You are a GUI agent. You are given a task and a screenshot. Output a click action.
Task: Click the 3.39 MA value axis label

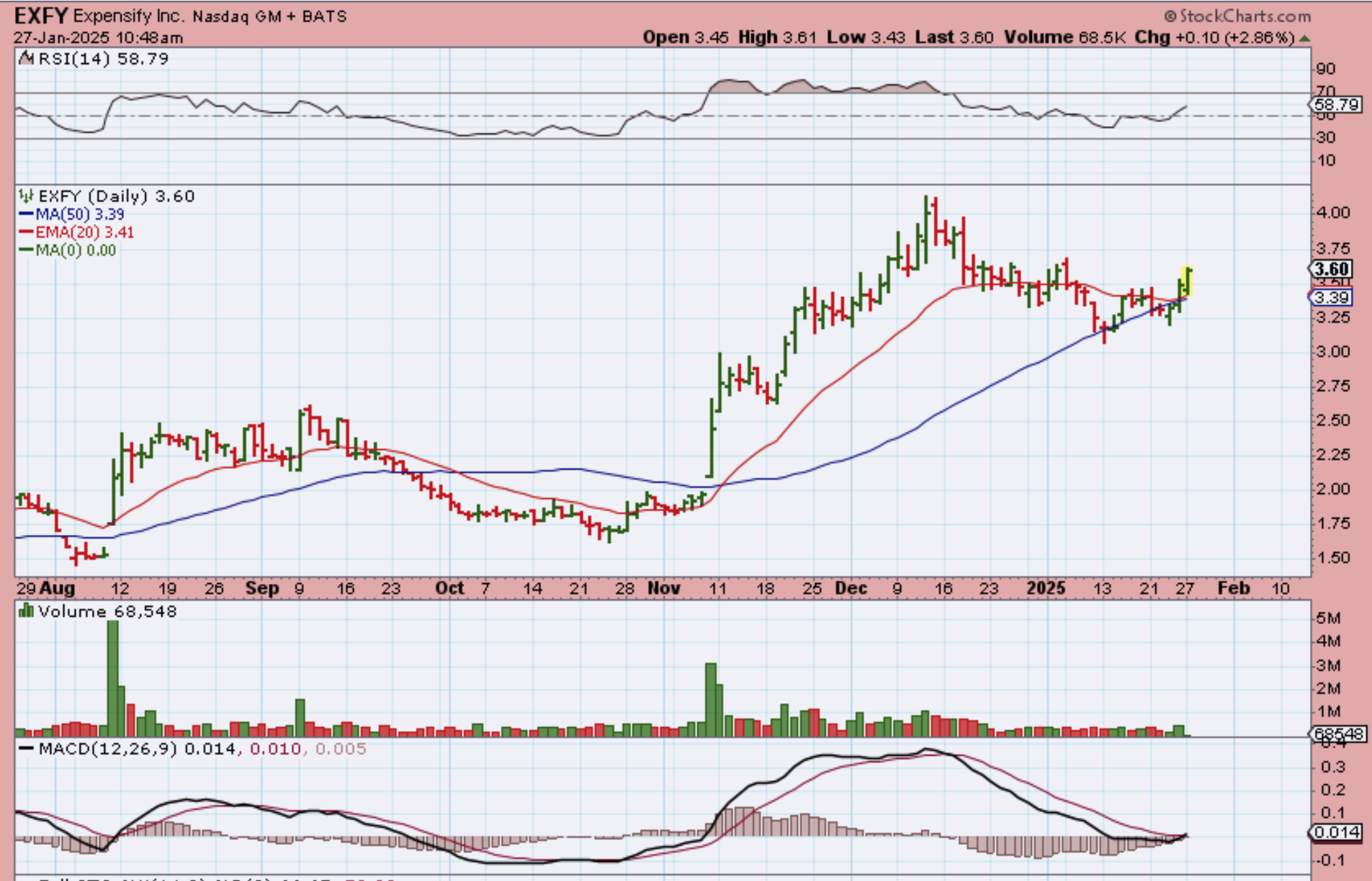(1331, 298)
